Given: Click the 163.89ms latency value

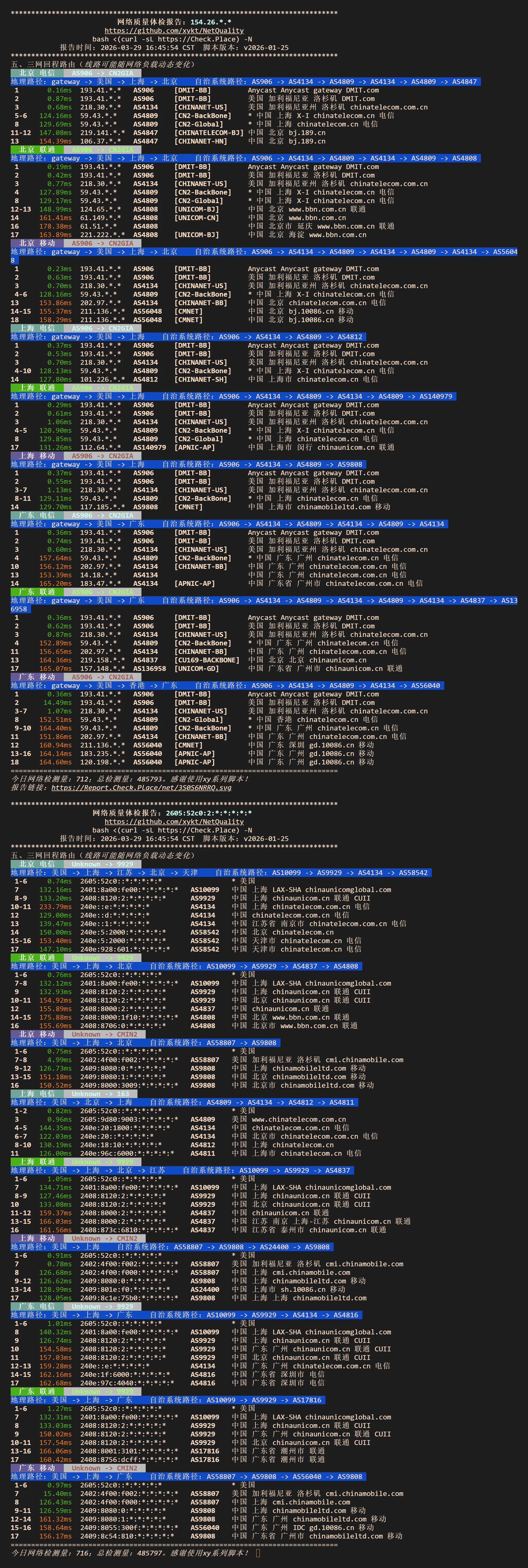Looking at the screenshot, I should pos(55,235).
